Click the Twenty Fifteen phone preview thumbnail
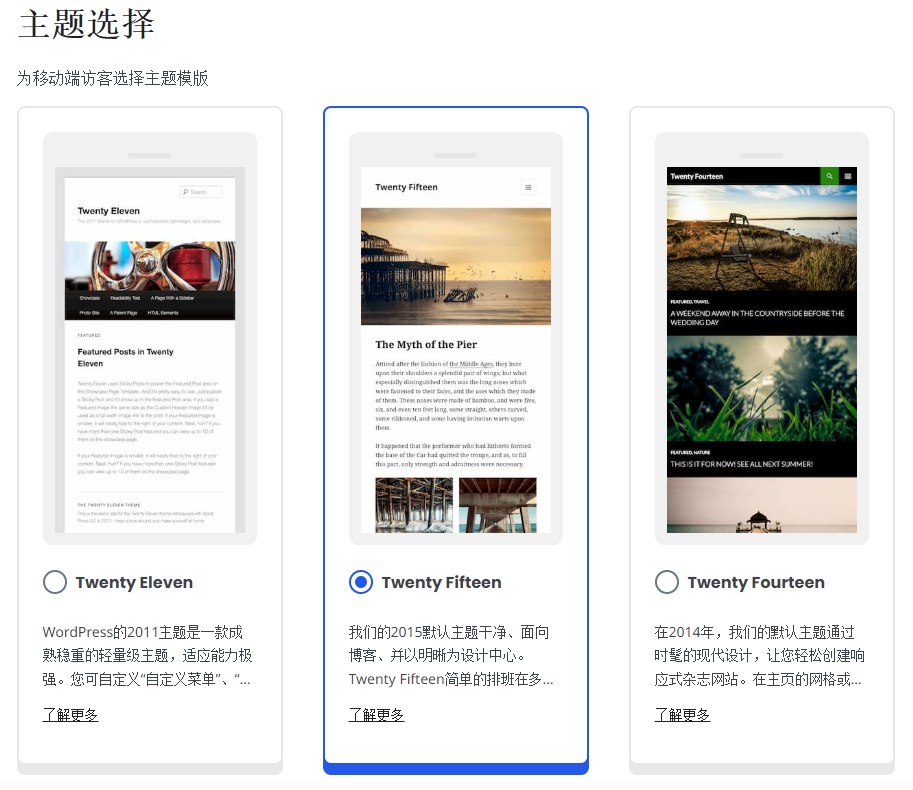 point(456,338)
